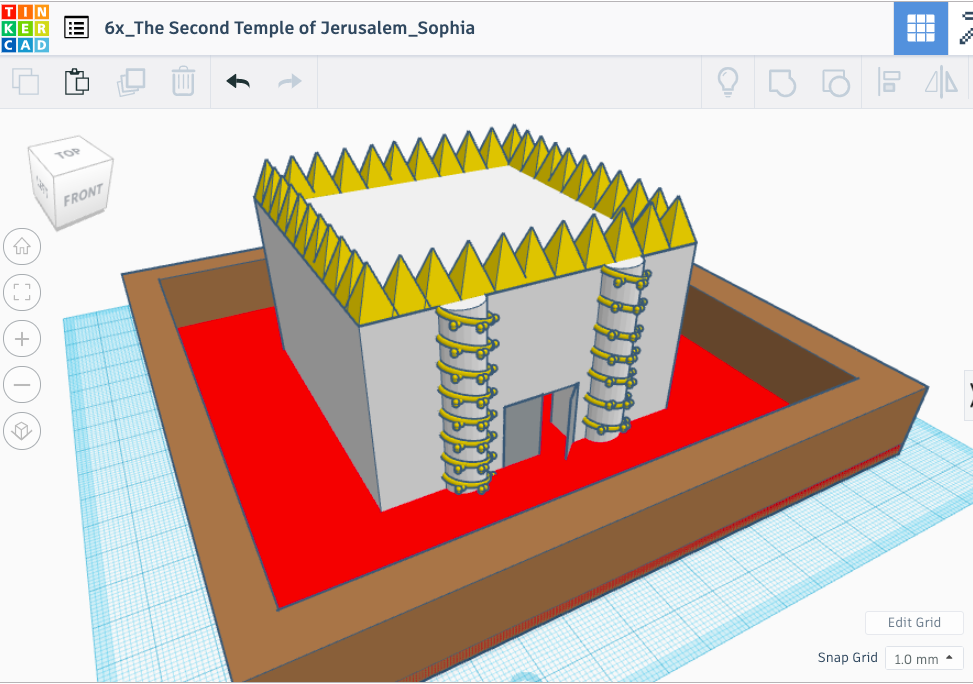Select the Mirror tool
The width and height of the screenshot is (973, 684).
(940, 82)
